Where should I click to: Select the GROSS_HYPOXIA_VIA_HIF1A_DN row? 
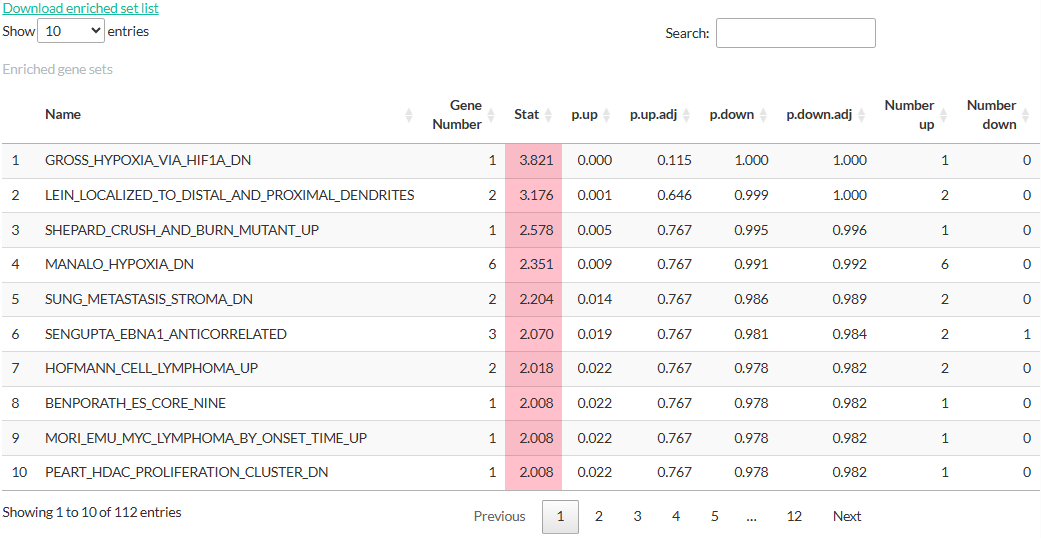coord(520,161)
